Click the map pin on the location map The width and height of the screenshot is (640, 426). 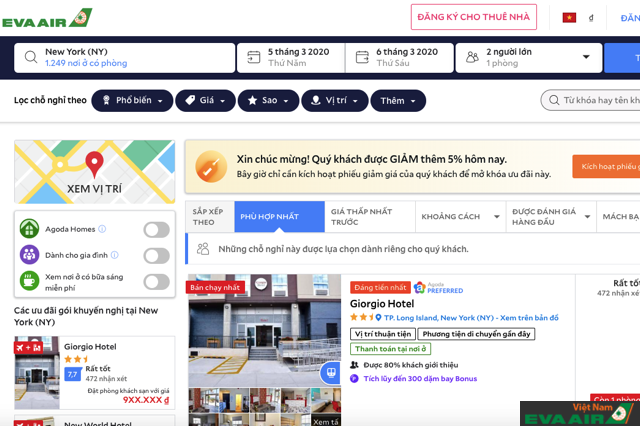point(94,164)
